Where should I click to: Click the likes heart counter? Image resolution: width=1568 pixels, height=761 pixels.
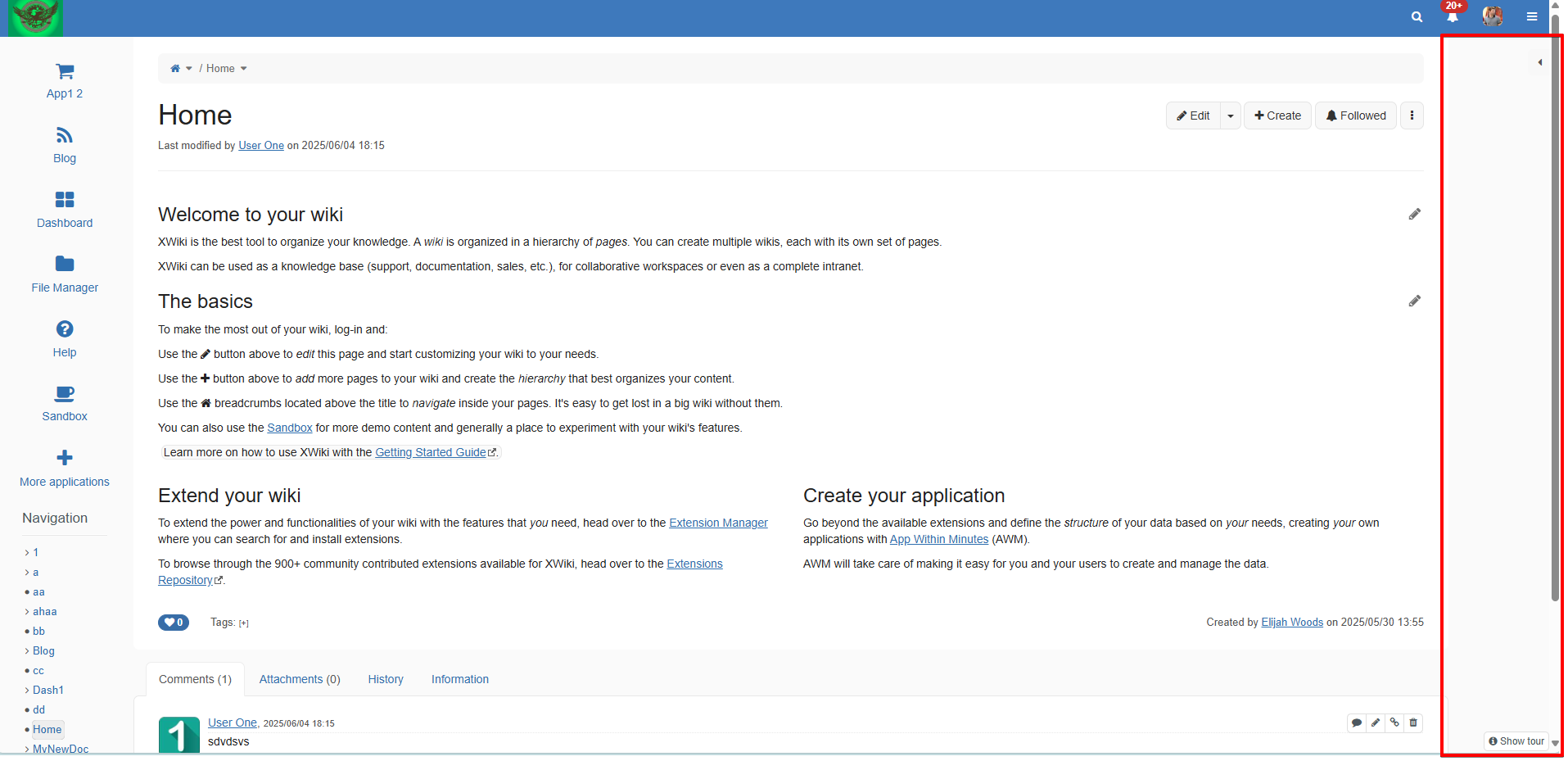[174, 623]
